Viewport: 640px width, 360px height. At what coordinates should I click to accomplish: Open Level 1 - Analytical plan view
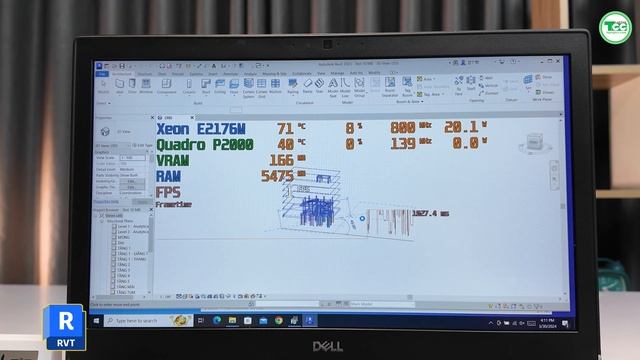point(133,226)
